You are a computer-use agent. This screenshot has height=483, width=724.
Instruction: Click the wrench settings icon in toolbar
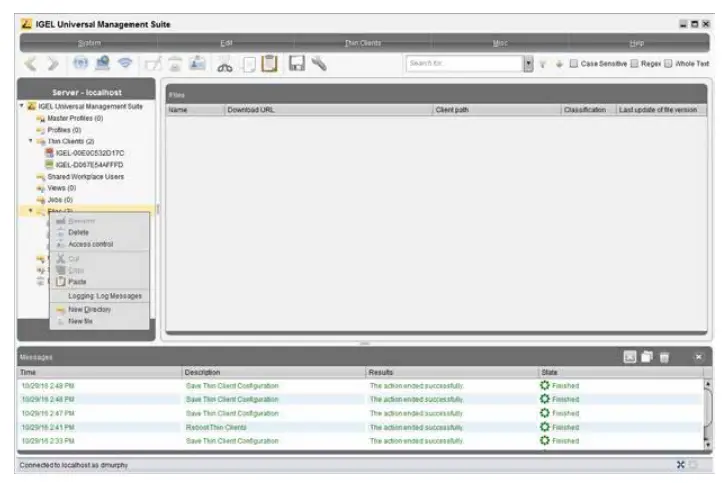319,63
